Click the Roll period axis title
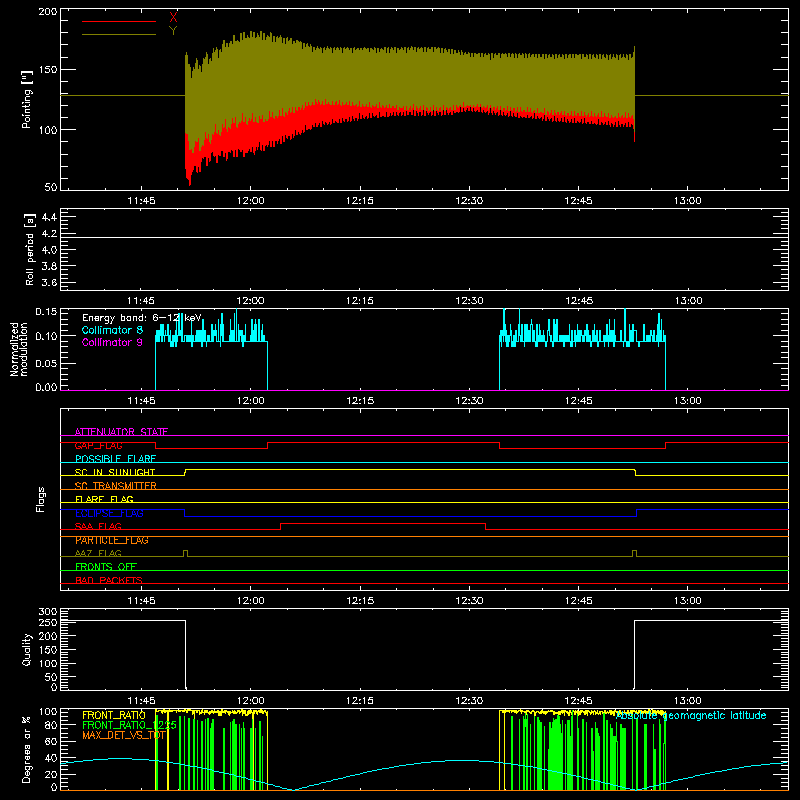 coord(30,249)
